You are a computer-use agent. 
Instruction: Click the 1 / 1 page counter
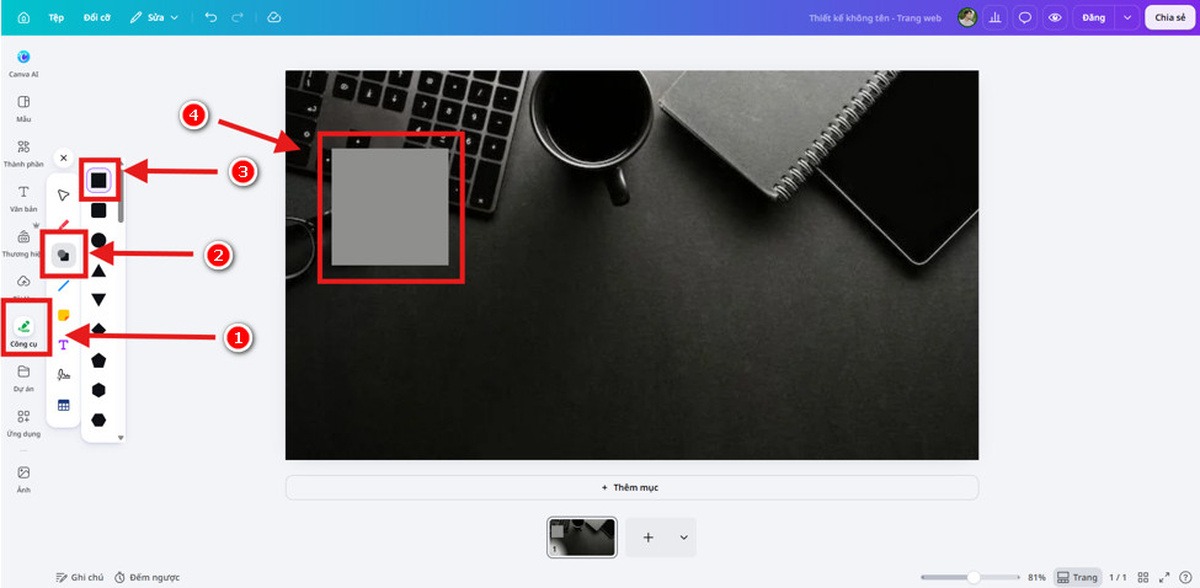[x=1118, y=577]
